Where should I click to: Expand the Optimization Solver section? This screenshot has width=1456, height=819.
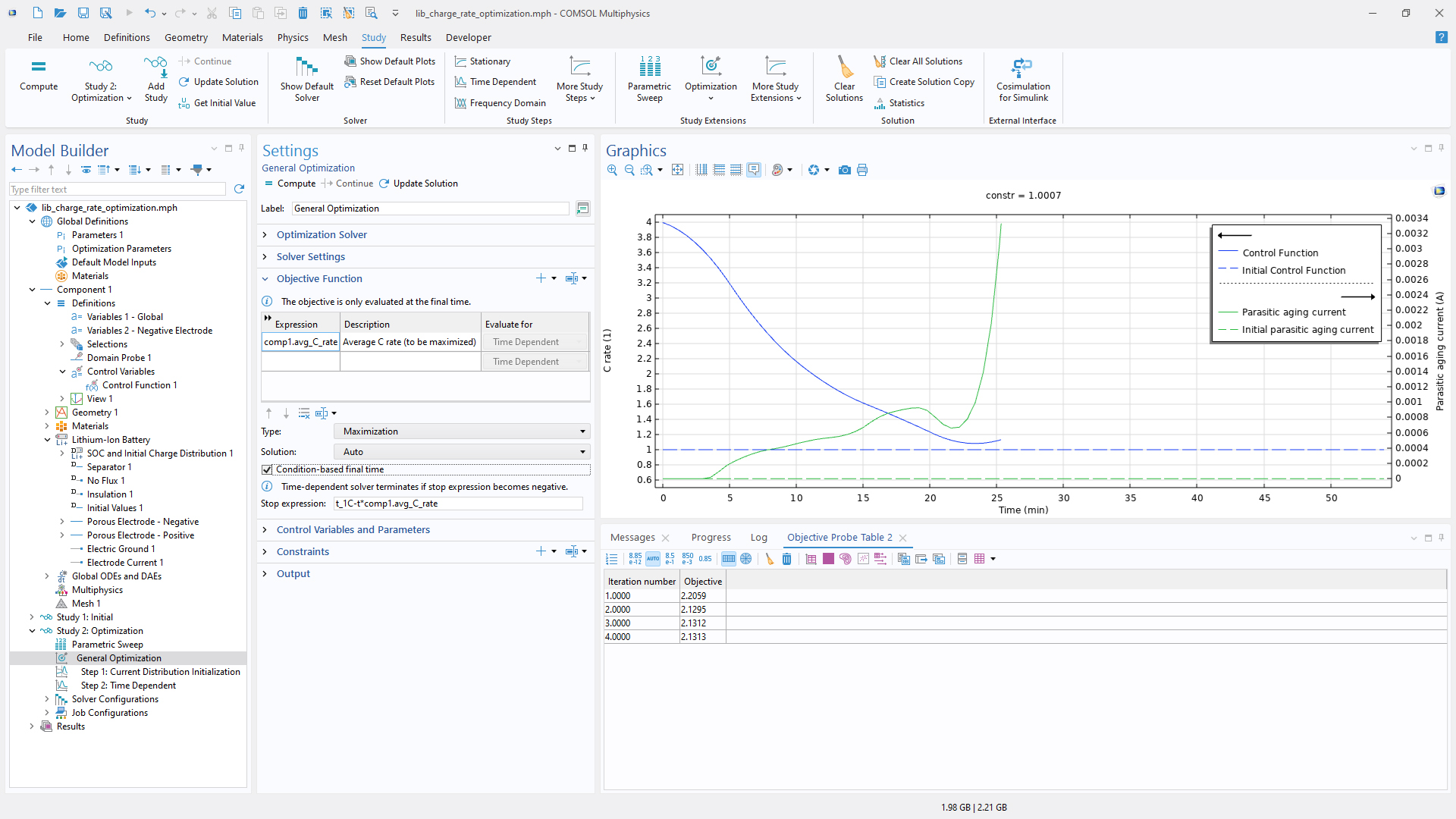click(x=322, y=235)
